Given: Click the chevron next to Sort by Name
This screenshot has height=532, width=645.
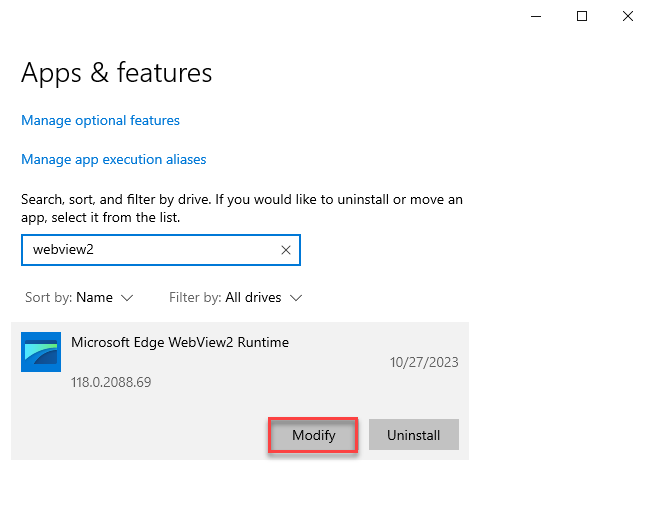Looking at the screenshot, I should pyautogui.click(x=127, y=298).
